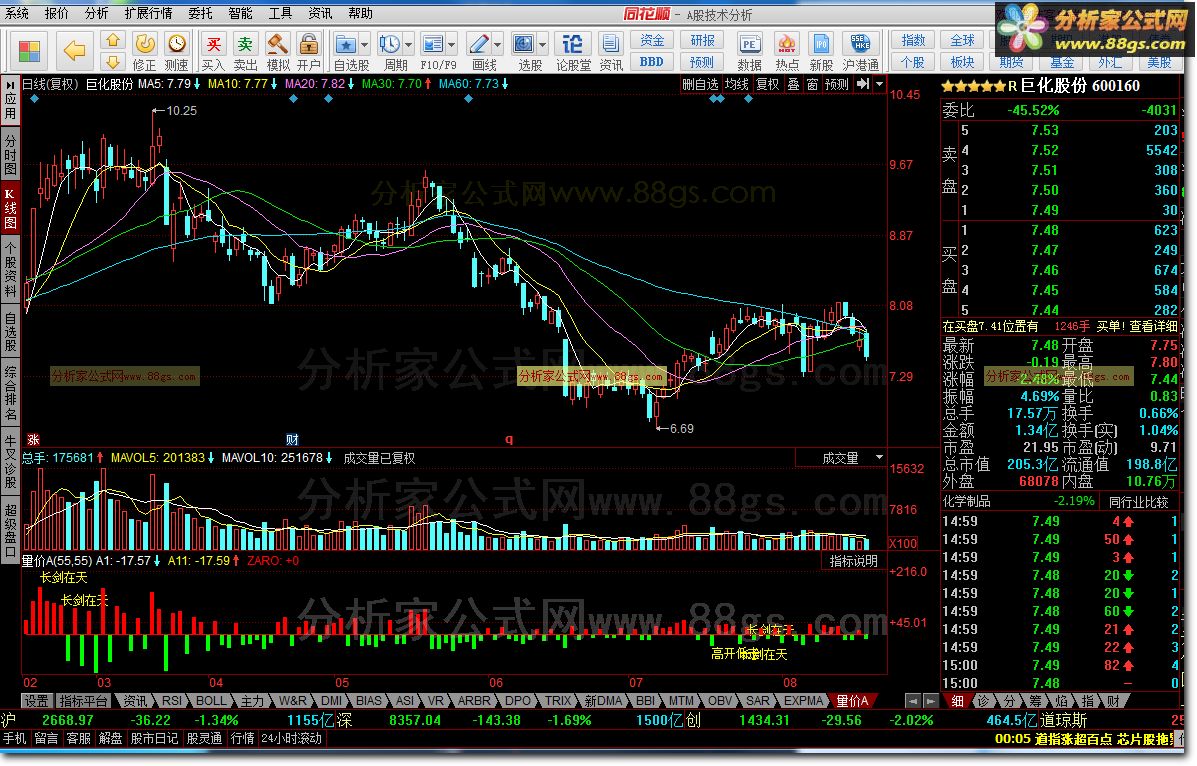Screen dimensions: 1197x766
Task: Click the 沪港通 SSE HKE icon
Action: (x=860, y=52)
